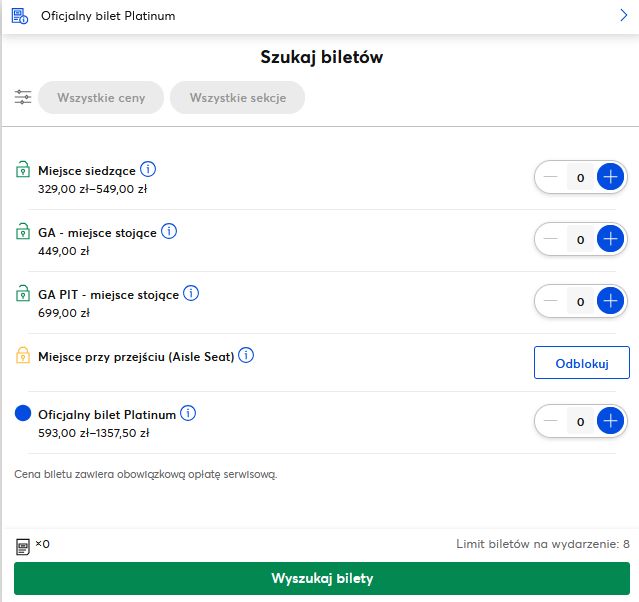
Task: Open info for GA PIT ticket
Action: point(191,293)
